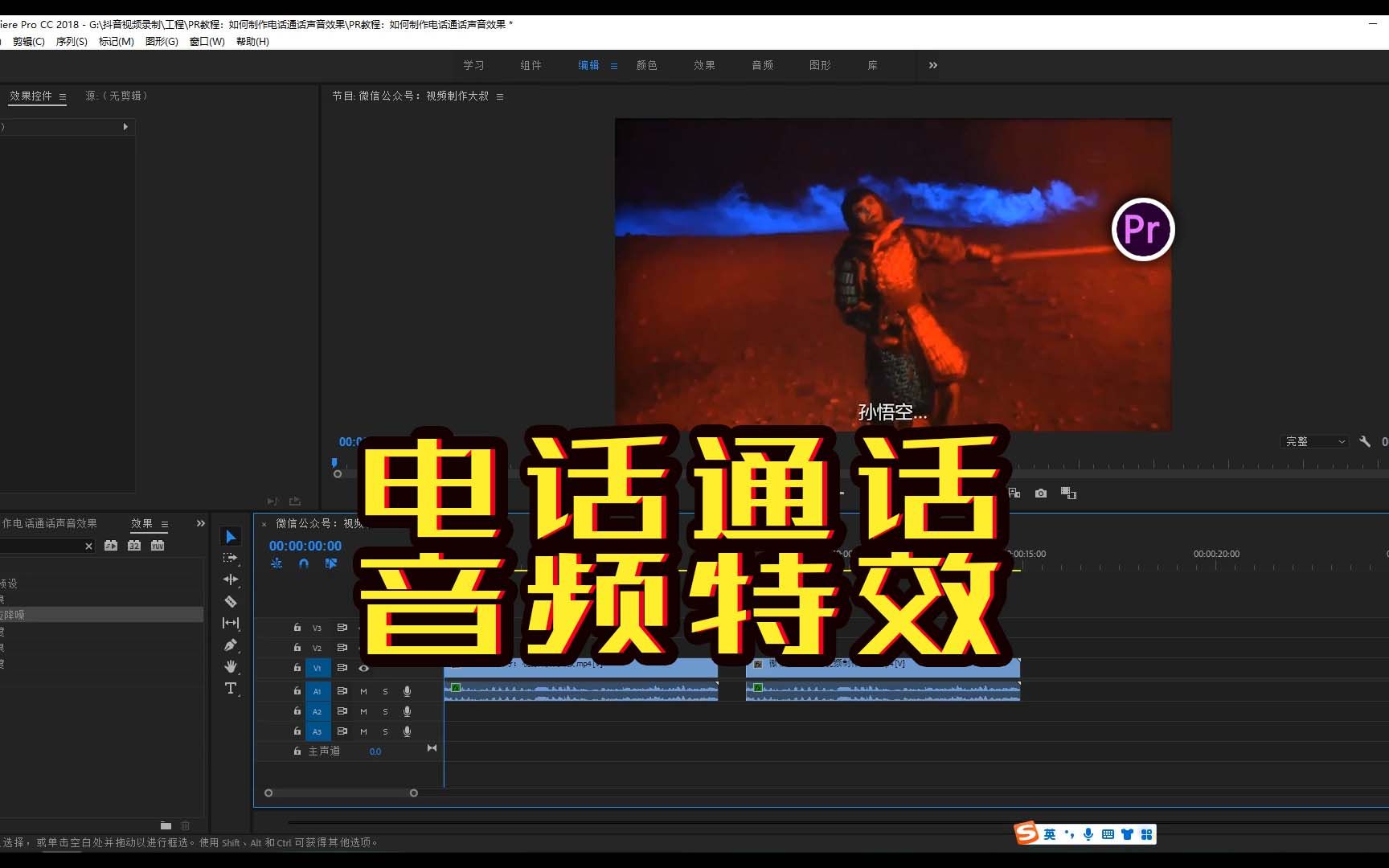Select the Hand tool
Screen dimensions: 1389x868
click(231, 666)
